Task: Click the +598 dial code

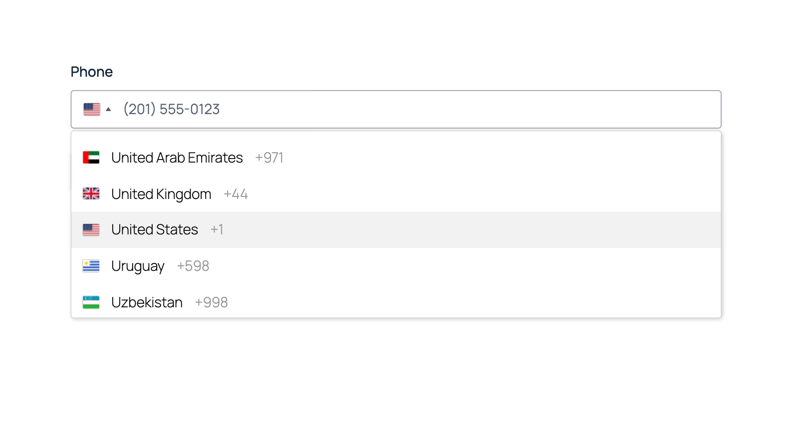Action: pyautogui.click(x=193, y=266)
